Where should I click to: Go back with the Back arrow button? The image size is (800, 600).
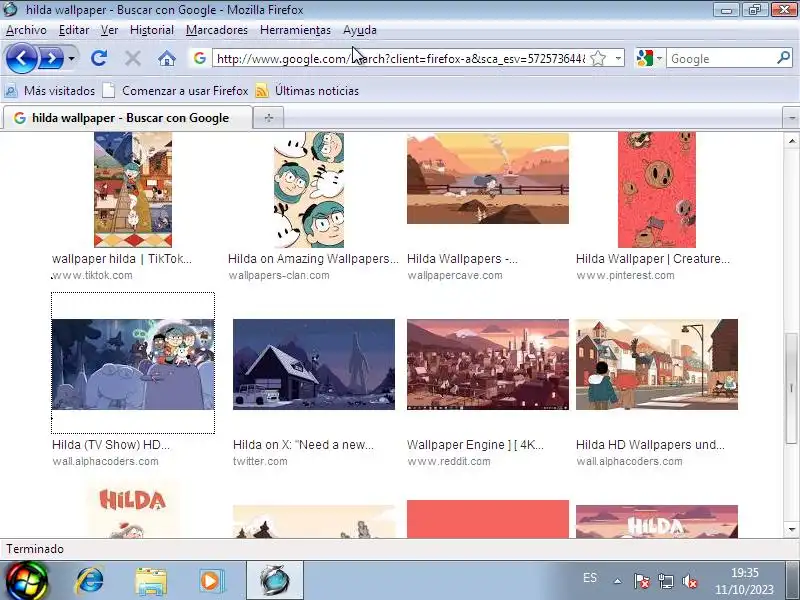[22, 59]
